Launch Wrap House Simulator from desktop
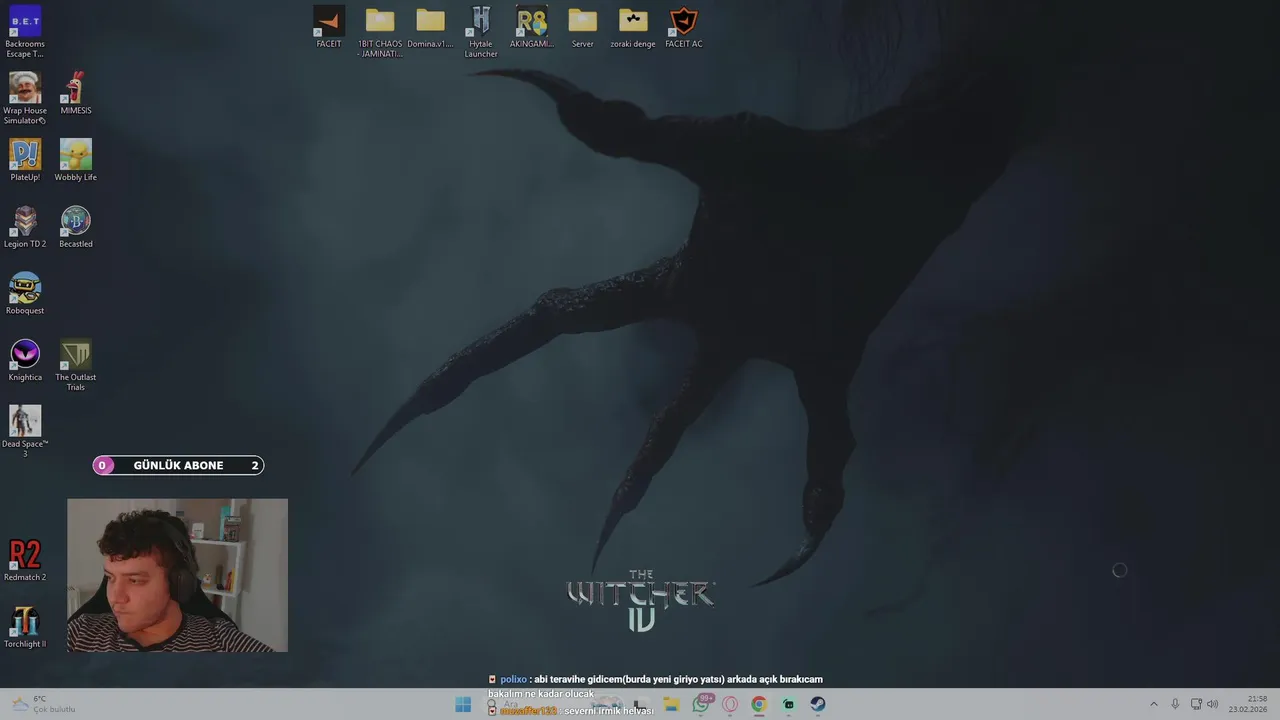 (25, 98)
